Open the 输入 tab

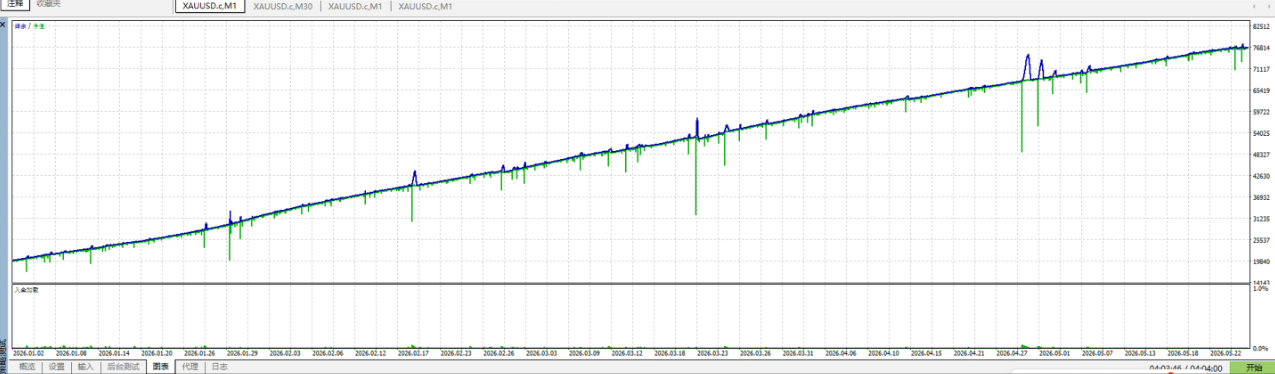[x=85, y=367]
